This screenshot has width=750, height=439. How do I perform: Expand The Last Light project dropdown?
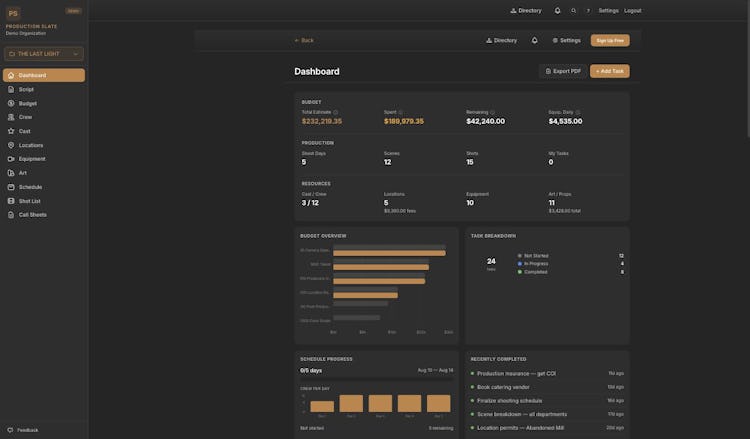pos(44,54)
